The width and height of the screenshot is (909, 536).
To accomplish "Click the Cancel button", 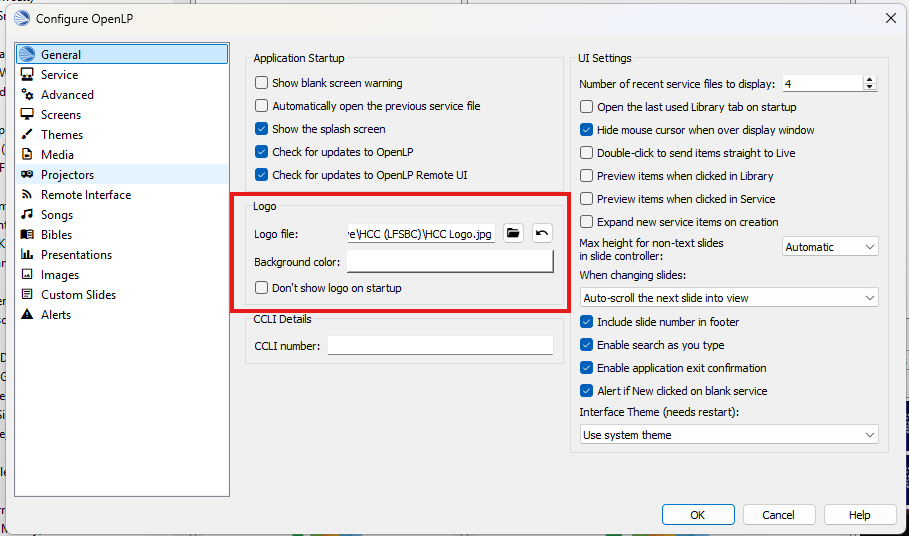I will point(778,515).
